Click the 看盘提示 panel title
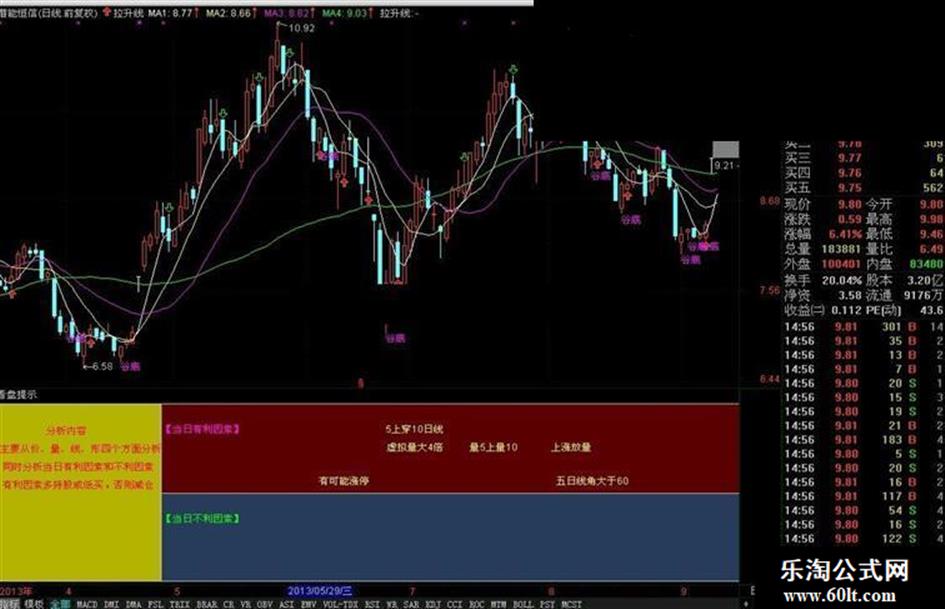The height and width of the screenshot is (609, 945). click(x=19, y=394)
